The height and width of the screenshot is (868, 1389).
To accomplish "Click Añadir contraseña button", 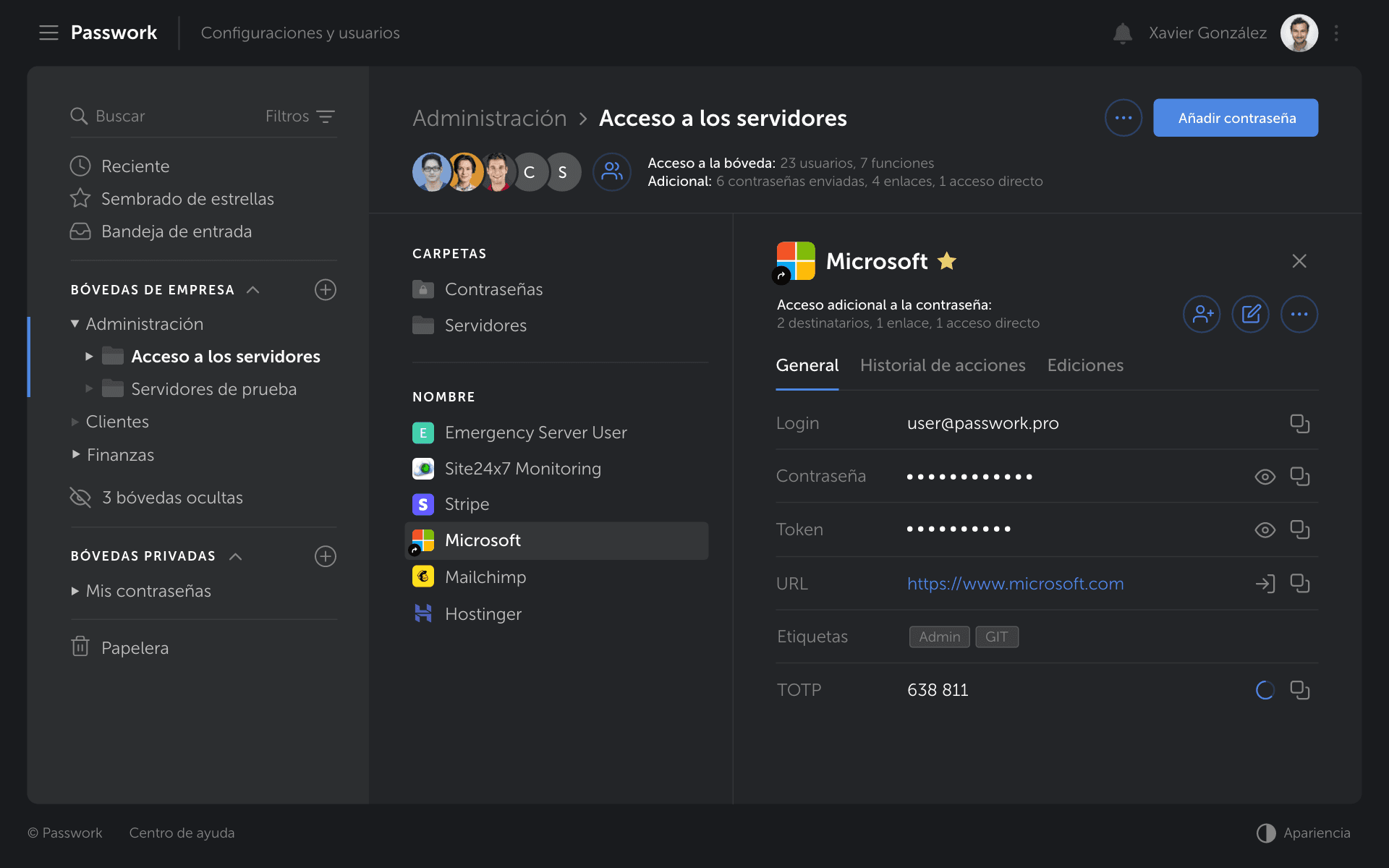I will click(1236, 118).
